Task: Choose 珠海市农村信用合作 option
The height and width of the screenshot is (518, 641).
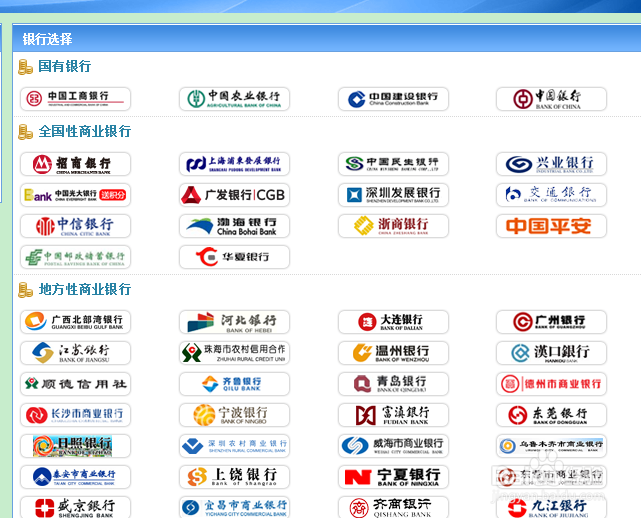Action: pyautogui.click(x=234, y=353)
